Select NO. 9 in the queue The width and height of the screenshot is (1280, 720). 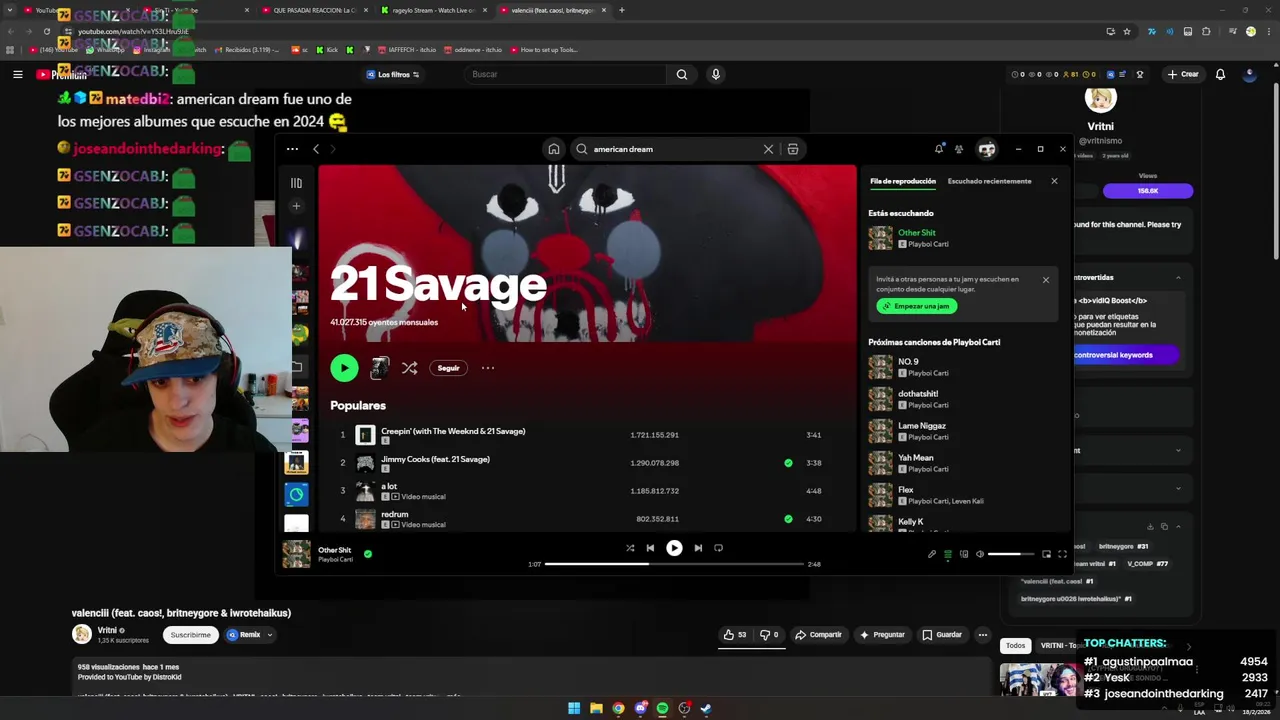click(908, 361)
